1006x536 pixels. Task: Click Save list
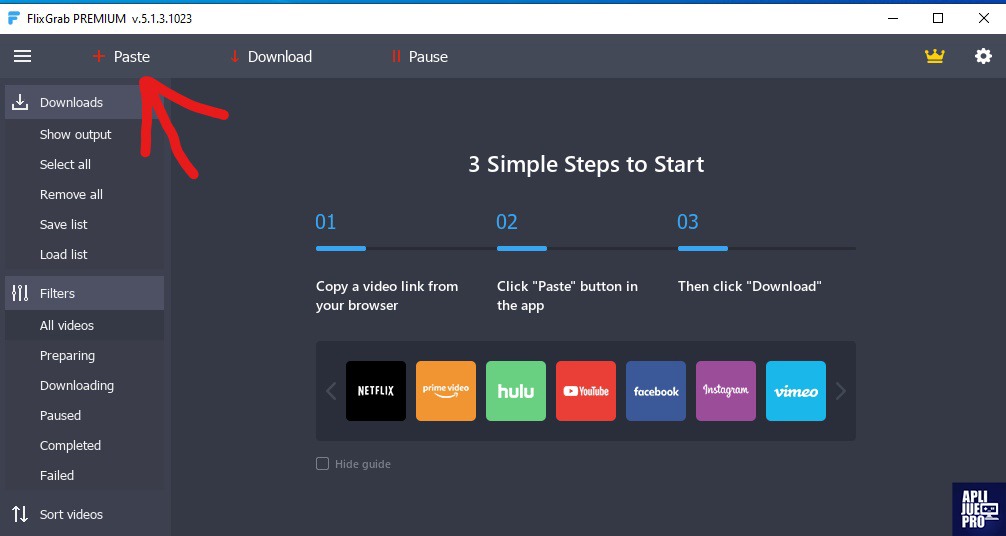coord(64,225)
